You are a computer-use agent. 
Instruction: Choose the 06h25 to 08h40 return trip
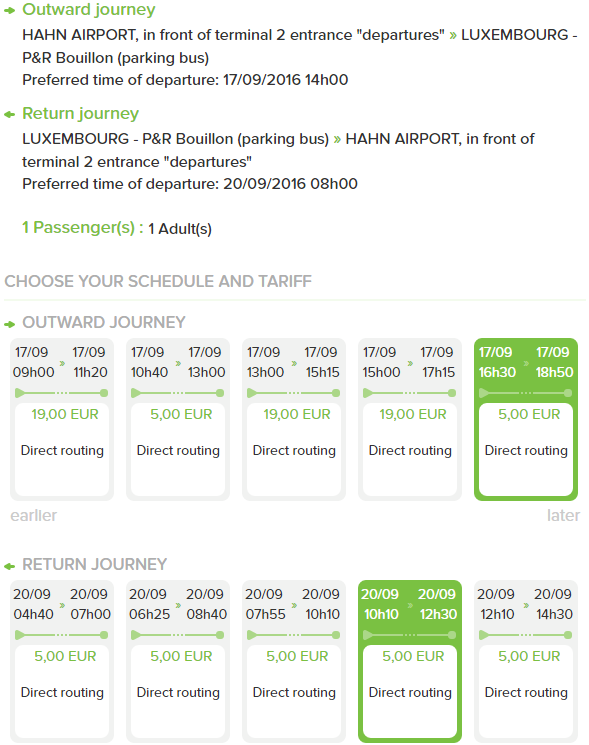click(178, 661)
